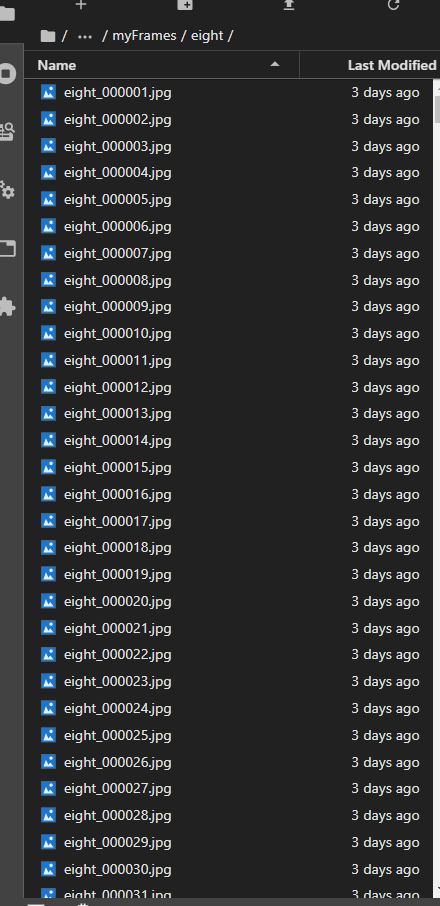Select file eight_000022.jpg
Image resolution: width=440 pixels, height=906 pixels.
pyautogui.click(x=228, y=655)
